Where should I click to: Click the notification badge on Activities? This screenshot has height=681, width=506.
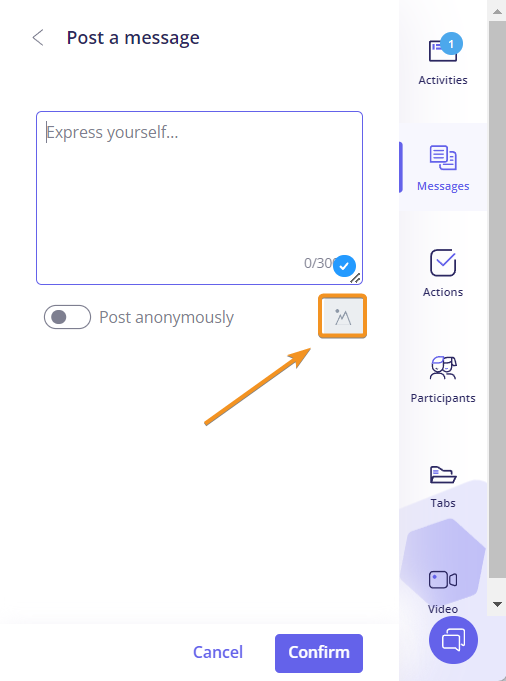(451, 43)
